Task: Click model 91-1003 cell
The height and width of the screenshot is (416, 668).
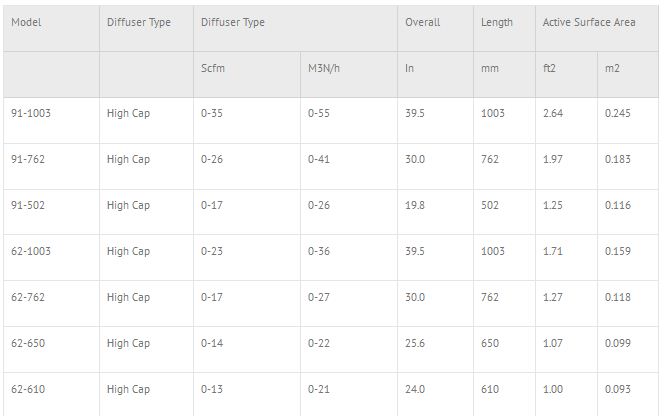Action: (30, 114)
